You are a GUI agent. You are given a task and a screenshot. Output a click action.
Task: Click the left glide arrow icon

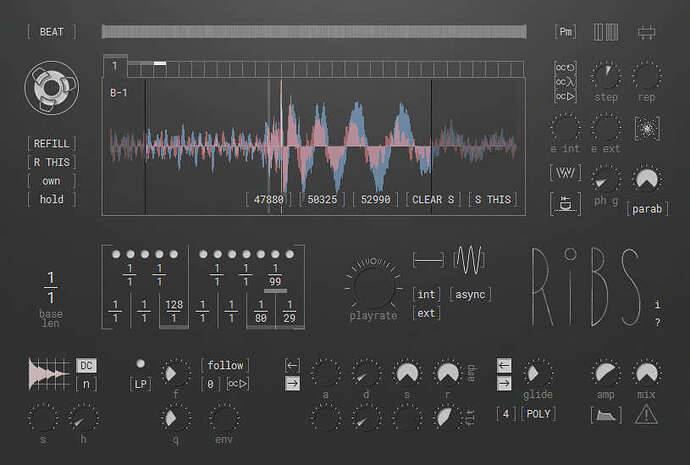(x=504, y=365)
